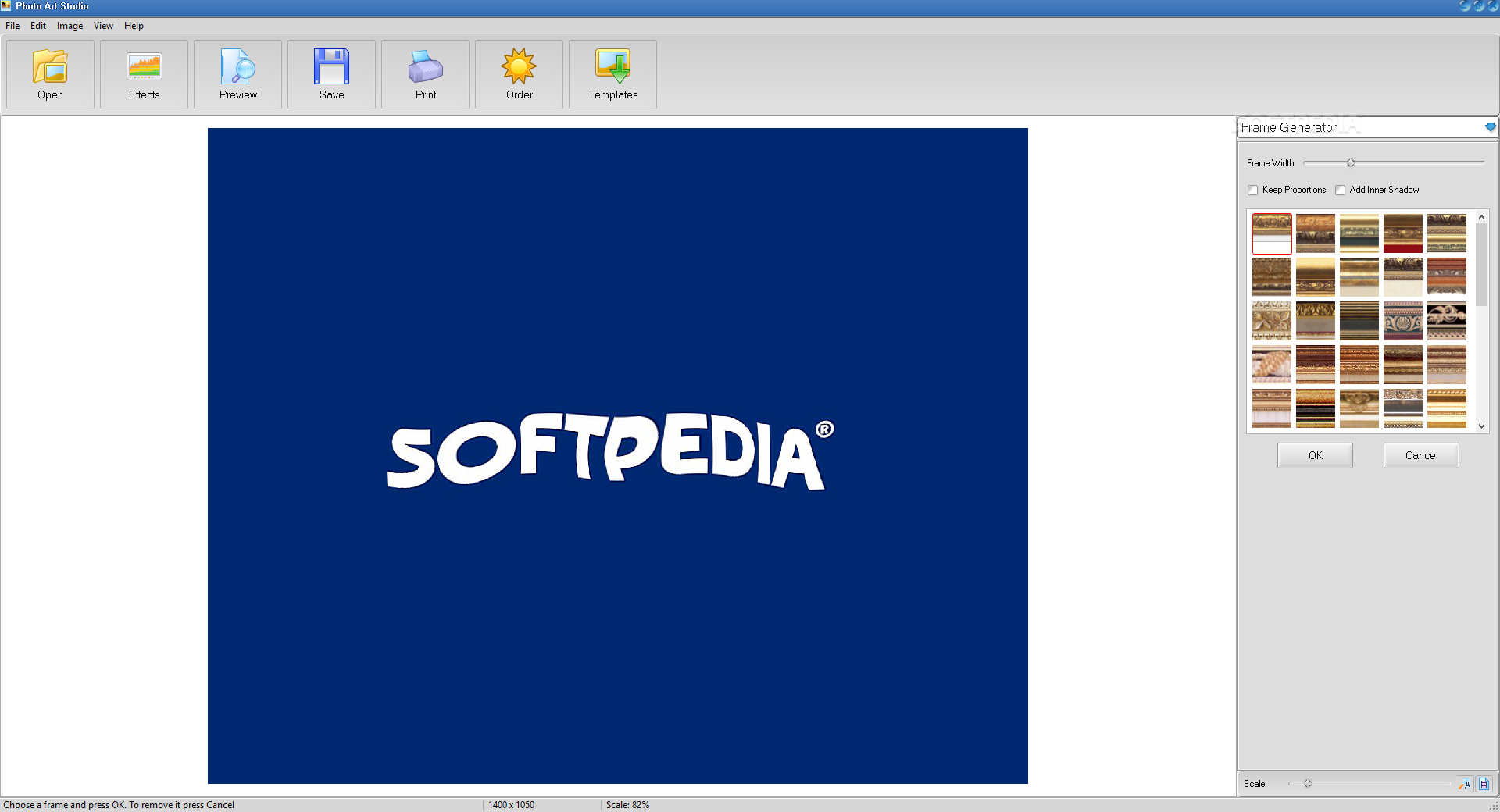Open the File menu

coord(12,26)
